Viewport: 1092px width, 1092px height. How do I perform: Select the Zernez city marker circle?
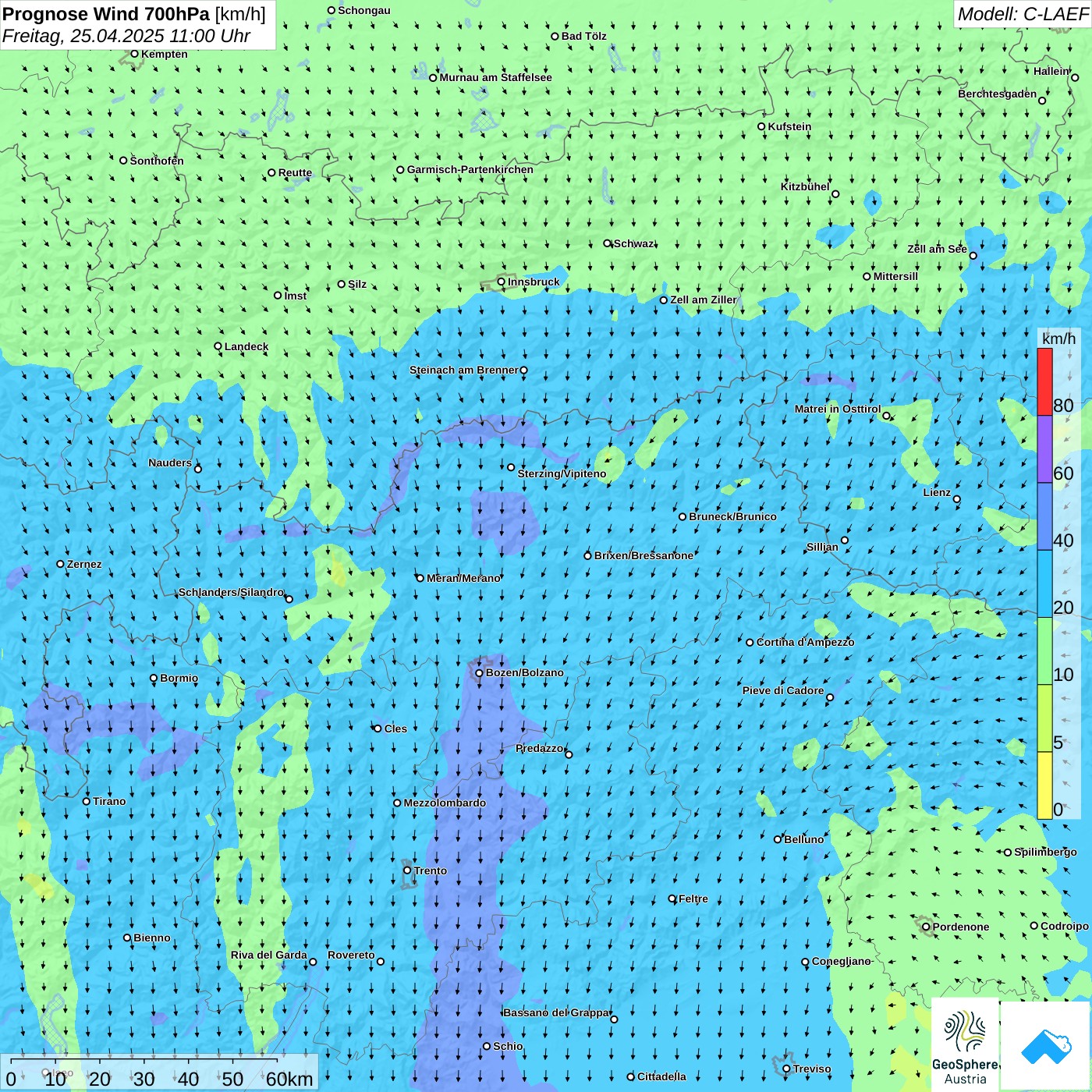tap(61, 564)
